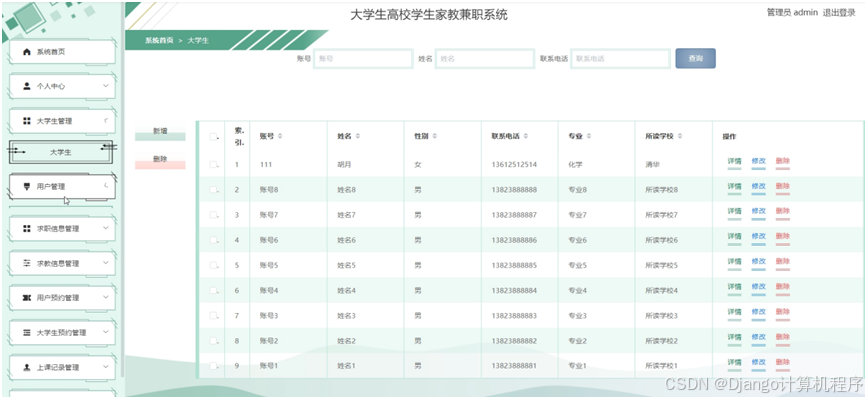Image resolution: width=867 pixels, height=399 pixels.
Task: Check the row for 账号7
Action: click(213, 215)
